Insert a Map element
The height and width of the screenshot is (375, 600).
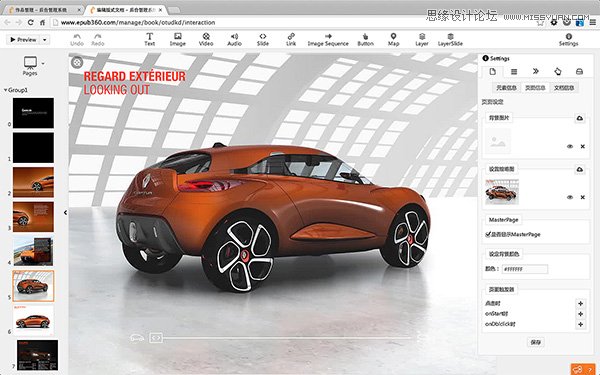pyautogui.click(x=393, y=39)
